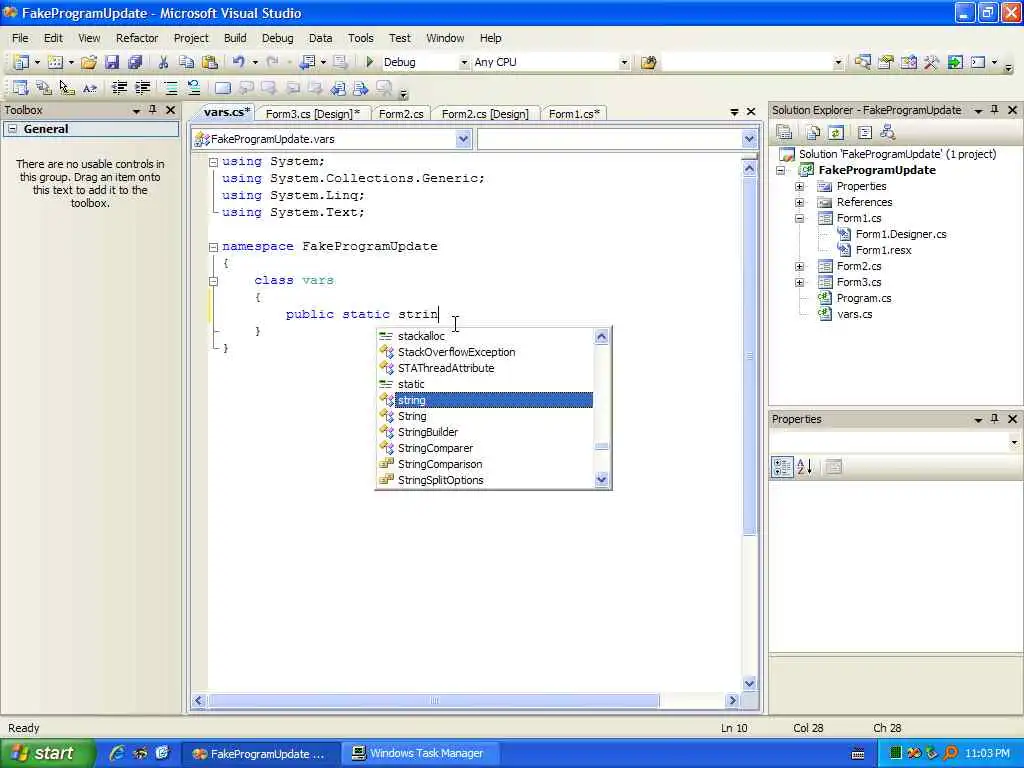Open Properties Window toolbar icon
Viewport: 1024px width, 768px height.
pos(886,62)
